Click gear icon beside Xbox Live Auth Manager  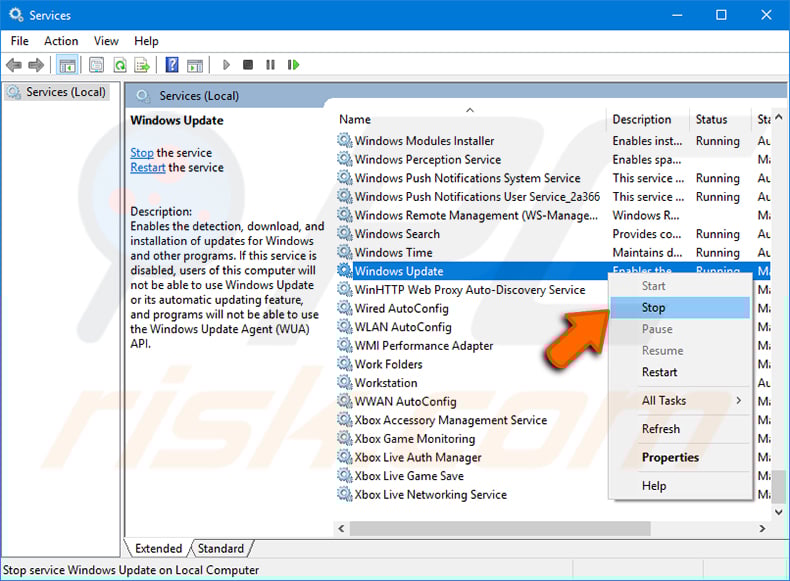click(x=345, y=458)
